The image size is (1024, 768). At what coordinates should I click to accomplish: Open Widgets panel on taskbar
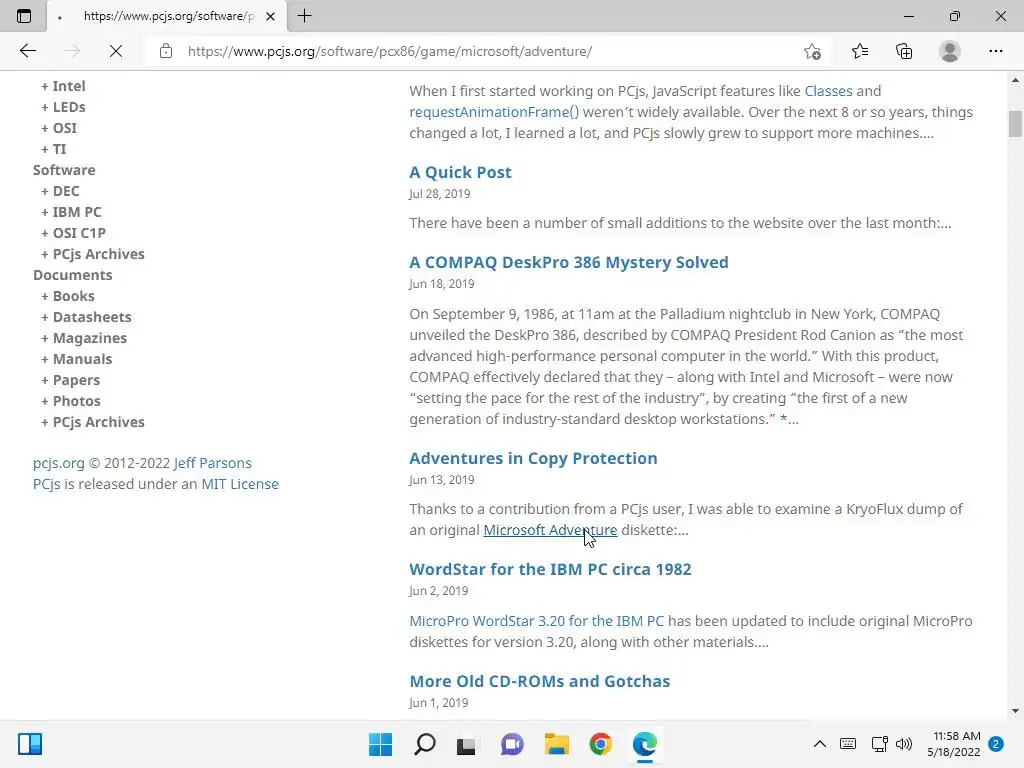[x=30, y=744]
